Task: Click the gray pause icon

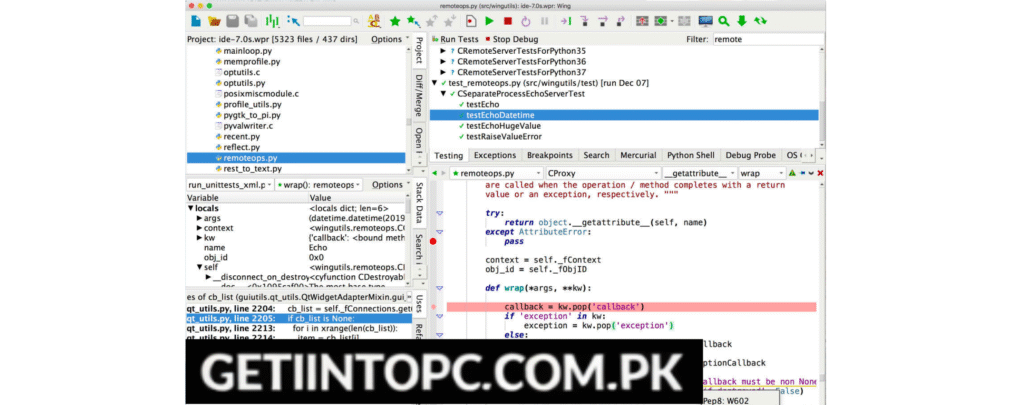Action: point(544,21)
